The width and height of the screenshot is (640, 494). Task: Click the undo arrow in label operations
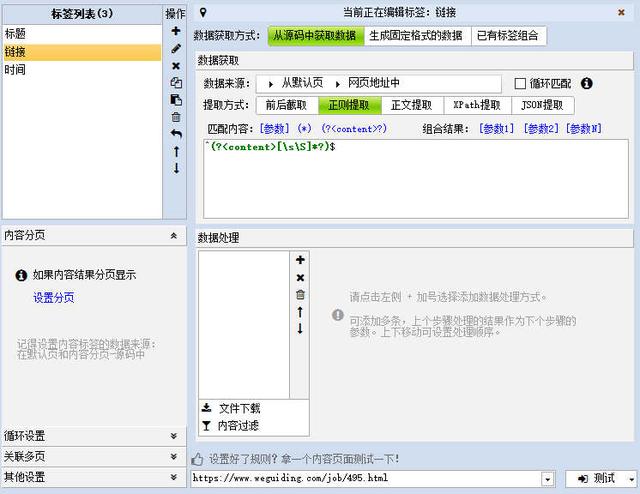176,134
